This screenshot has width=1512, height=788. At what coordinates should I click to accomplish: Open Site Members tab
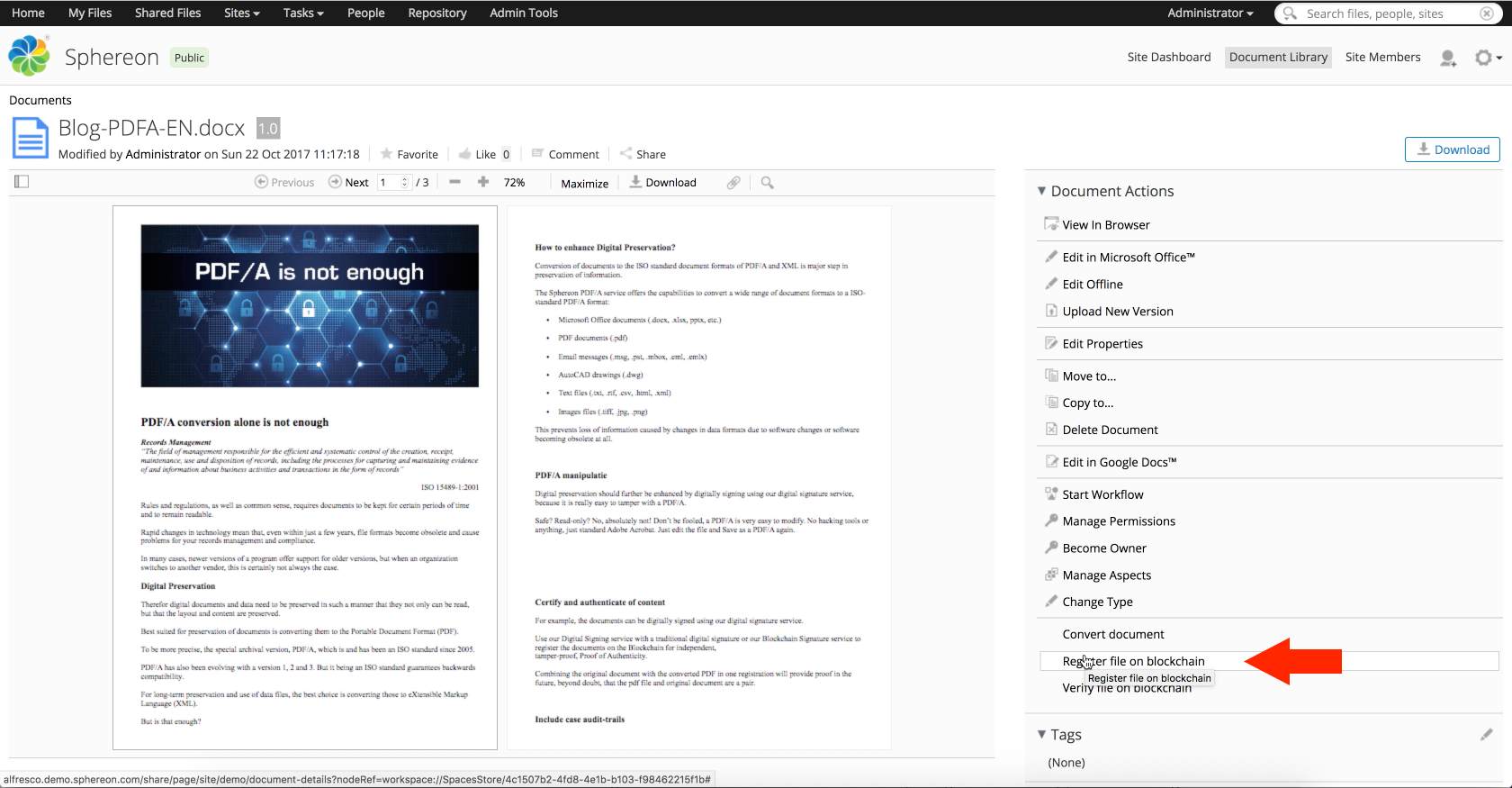[1383, 57]
